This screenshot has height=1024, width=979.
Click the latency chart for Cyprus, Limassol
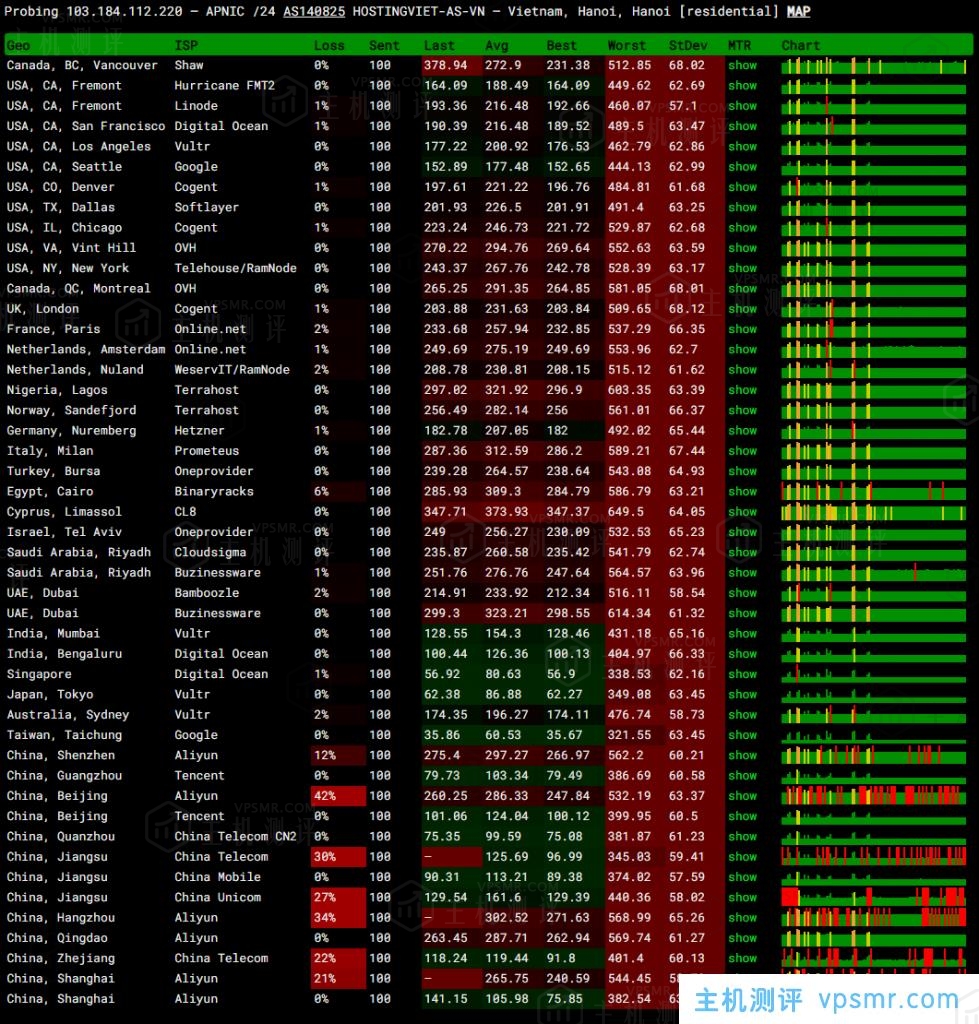[874, 511]
